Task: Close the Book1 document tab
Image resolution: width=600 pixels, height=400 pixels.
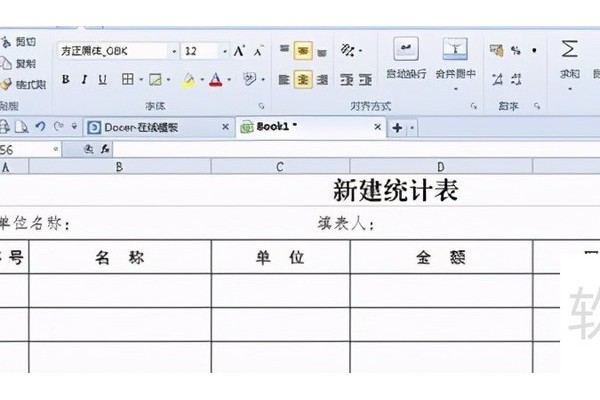Action: (x=377, y=127)
